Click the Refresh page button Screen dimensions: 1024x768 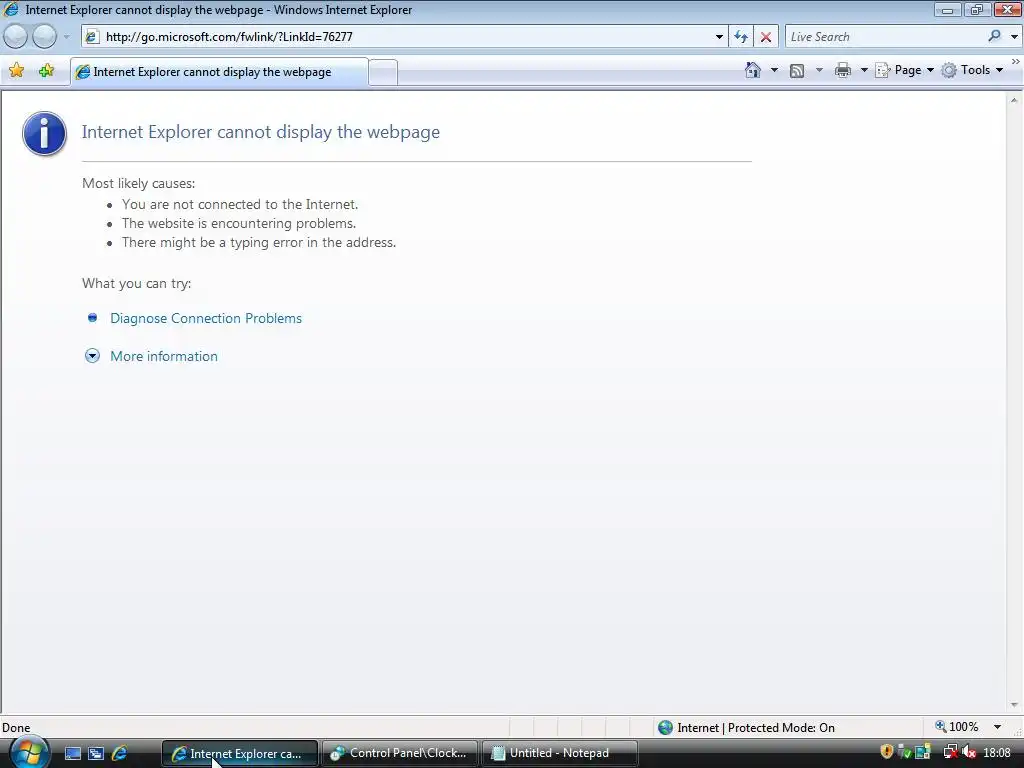[741, 37]
